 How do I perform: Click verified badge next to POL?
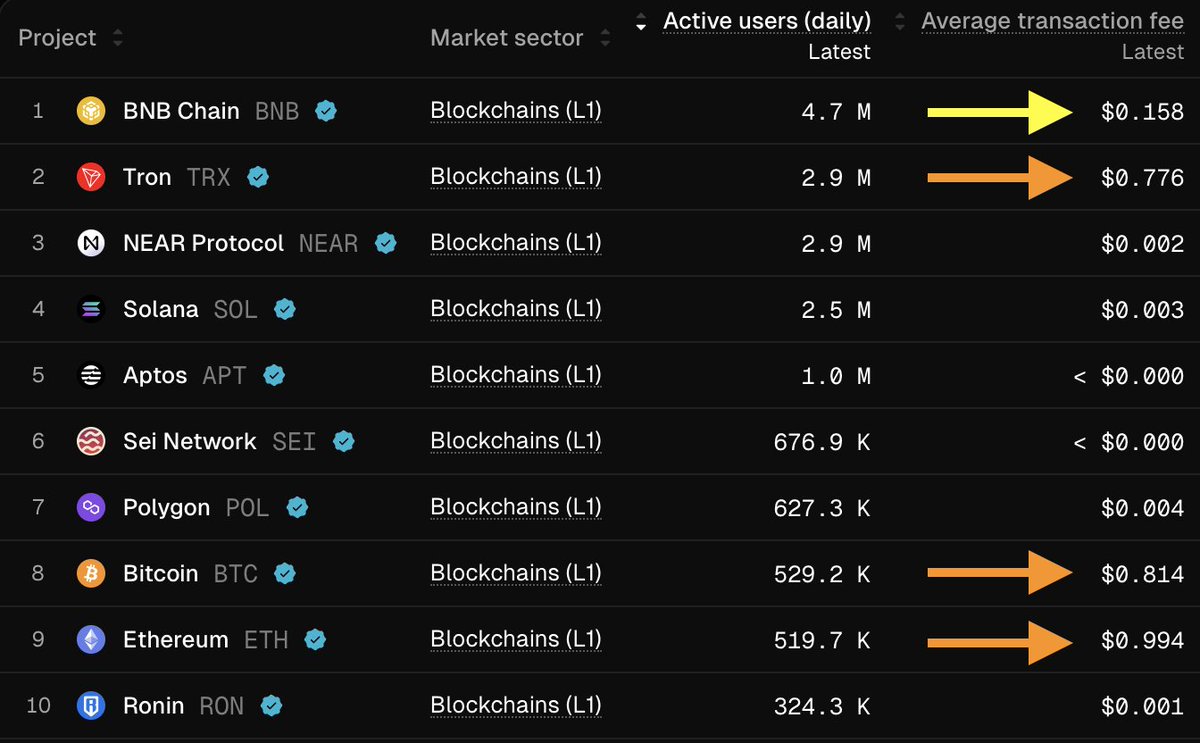(297, 507)
